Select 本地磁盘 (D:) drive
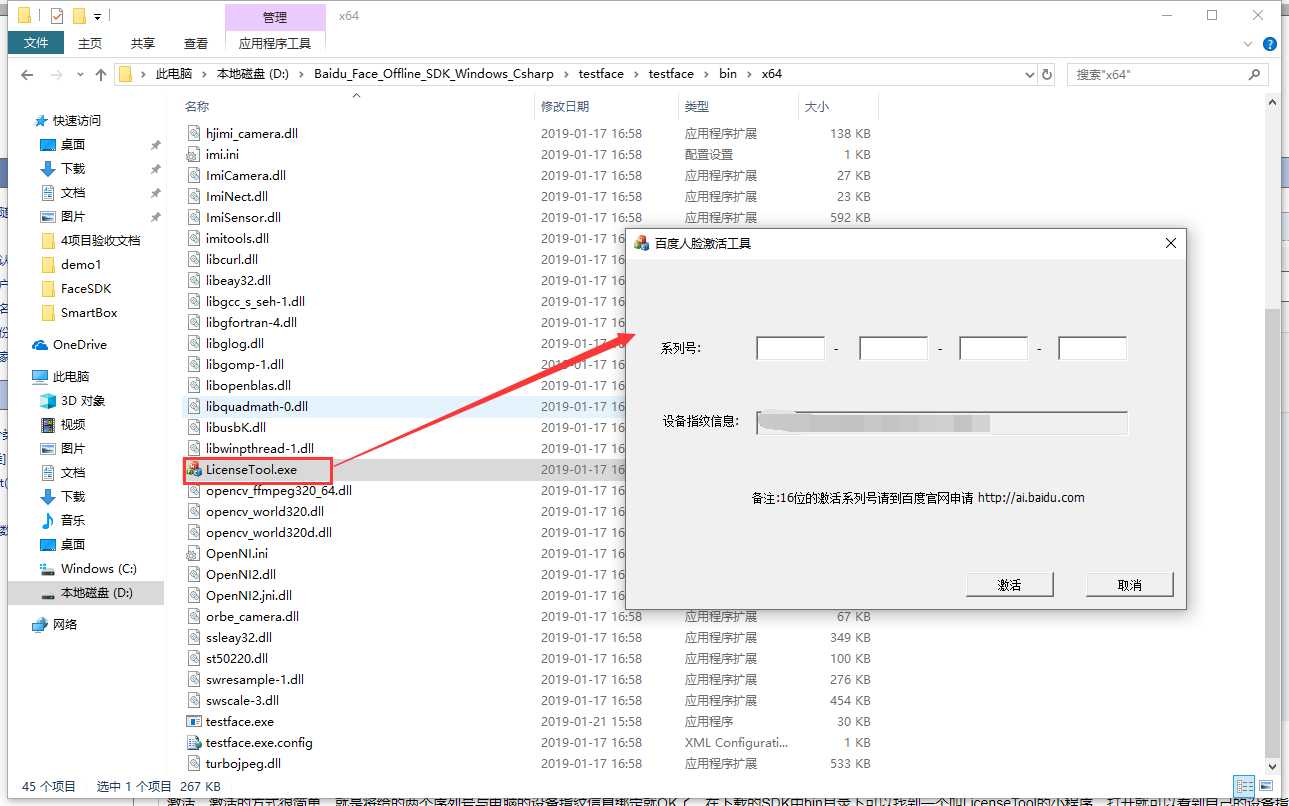Viewport: 1289px width, 806px height. click(96, 592)
